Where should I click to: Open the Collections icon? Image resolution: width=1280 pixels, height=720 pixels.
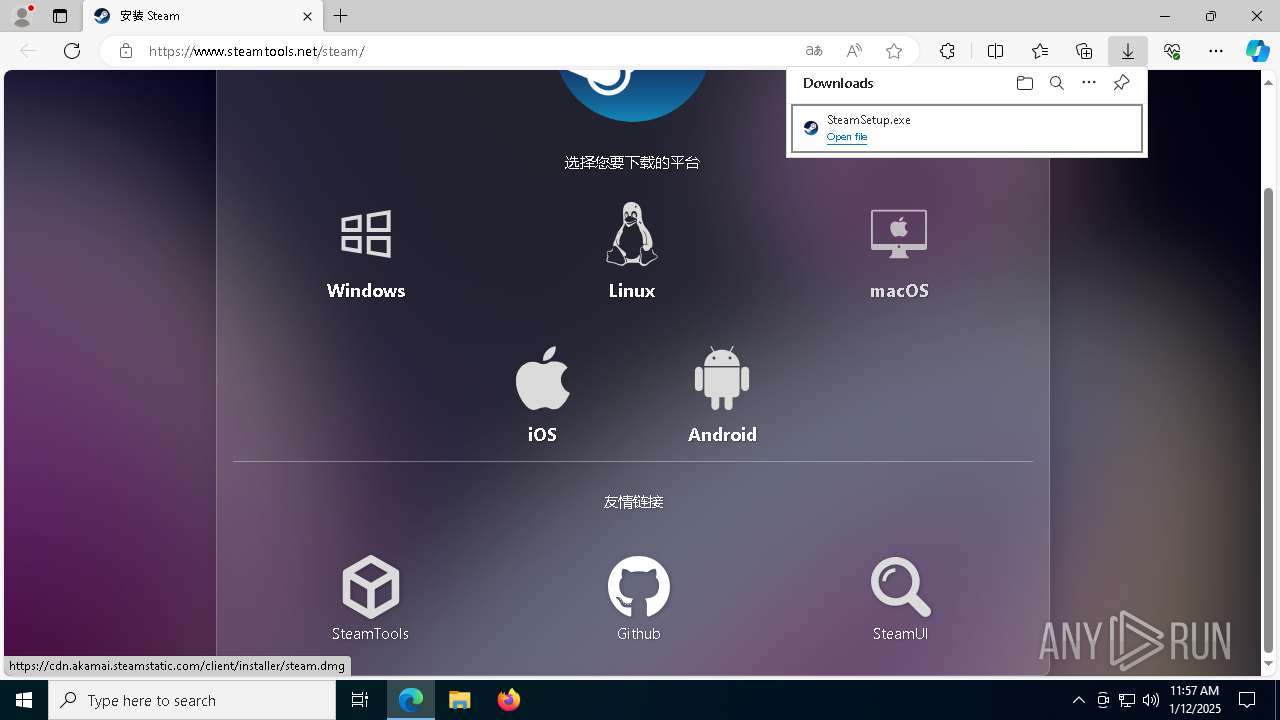point(1084,51)
